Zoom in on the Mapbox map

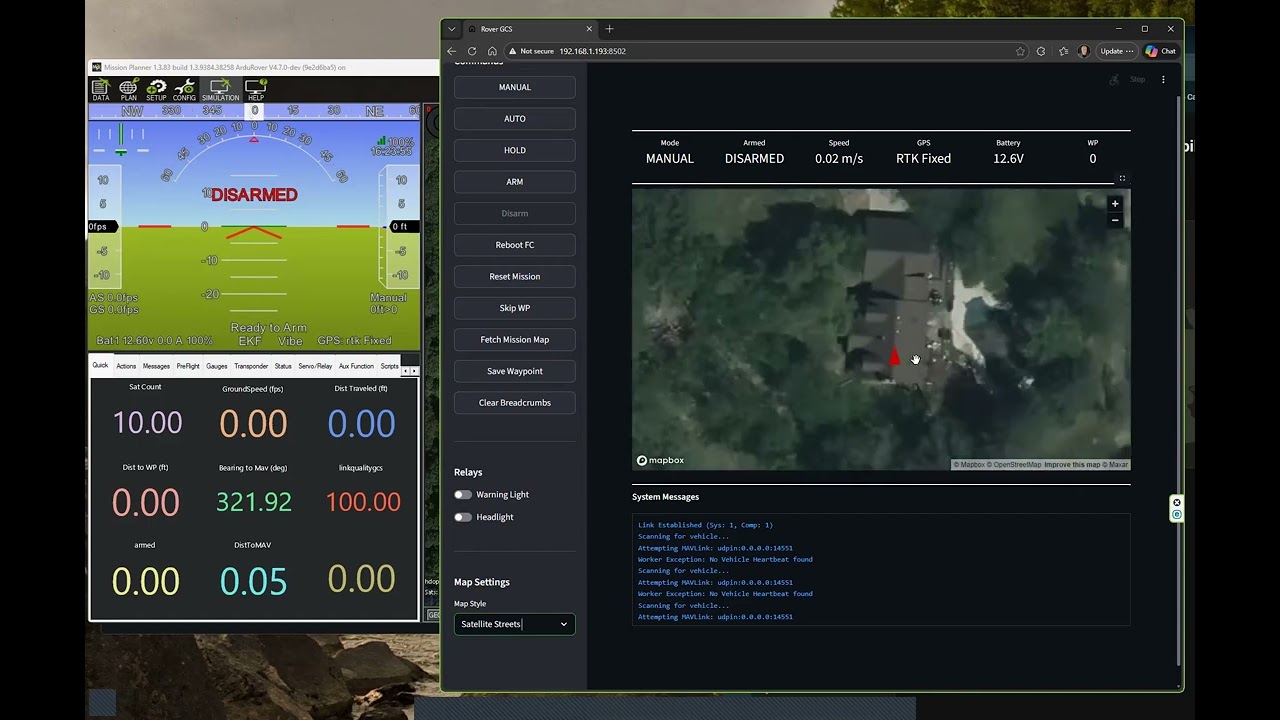click(x=1115, y=204)
